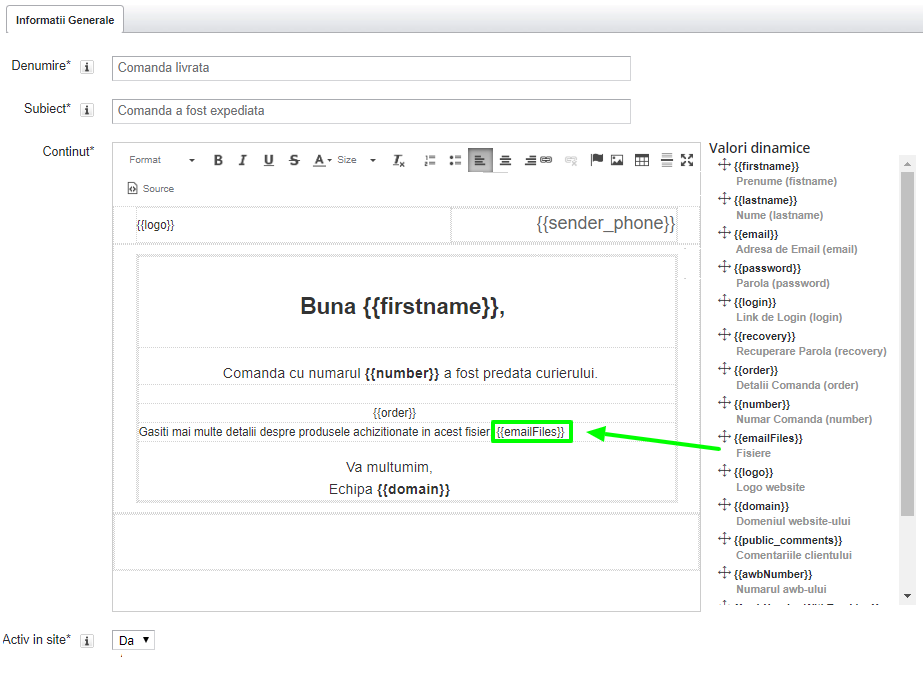This screenshot has width=923, height=674.
Task: Insert a bulleted list
Action: pyautogui.click(x=455, y=160)
